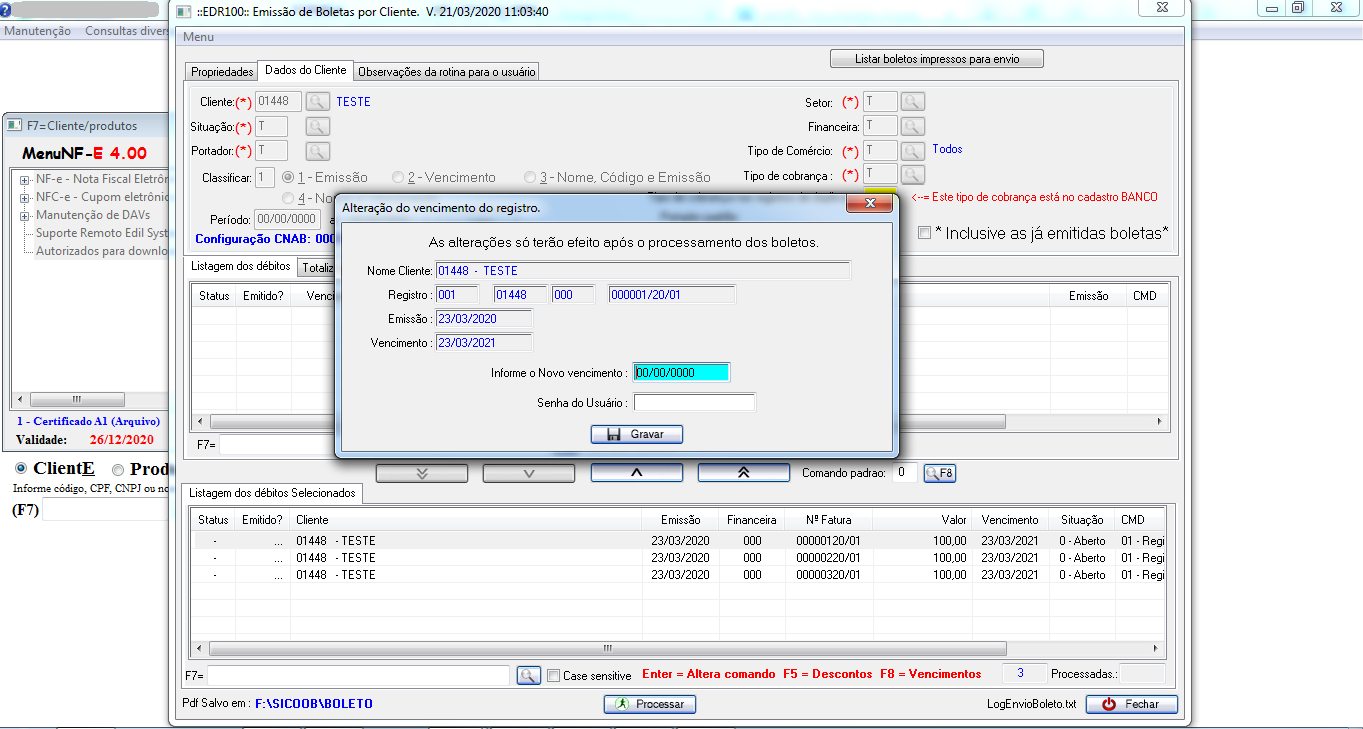
Task: Enable the Case sensitive checkbox
Action: pos(554,676)
